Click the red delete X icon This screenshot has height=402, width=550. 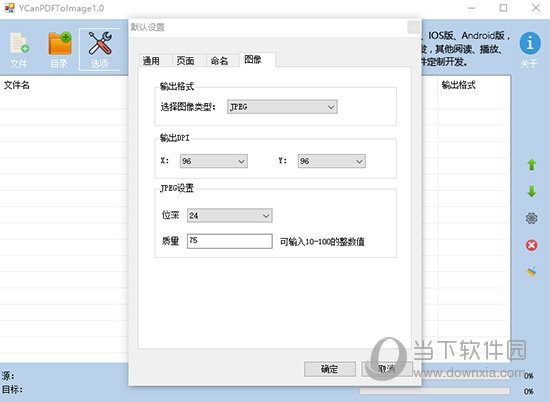click(531, 245)
